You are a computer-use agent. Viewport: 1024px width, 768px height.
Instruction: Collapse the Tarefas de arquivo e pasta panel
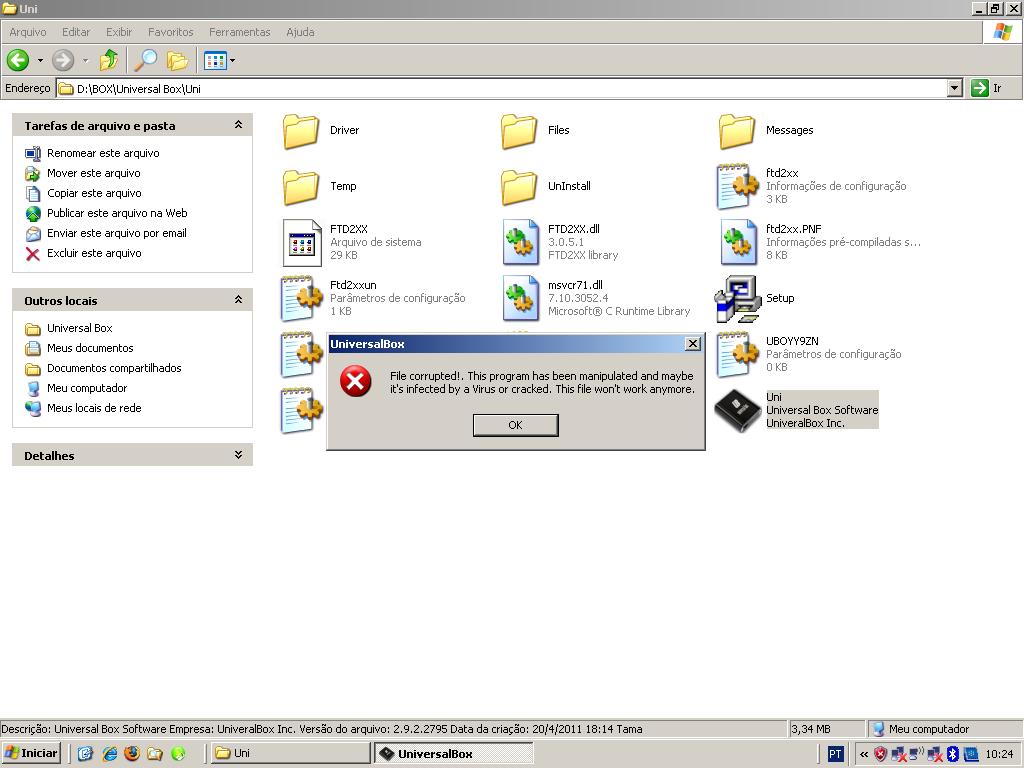[238, 125]
